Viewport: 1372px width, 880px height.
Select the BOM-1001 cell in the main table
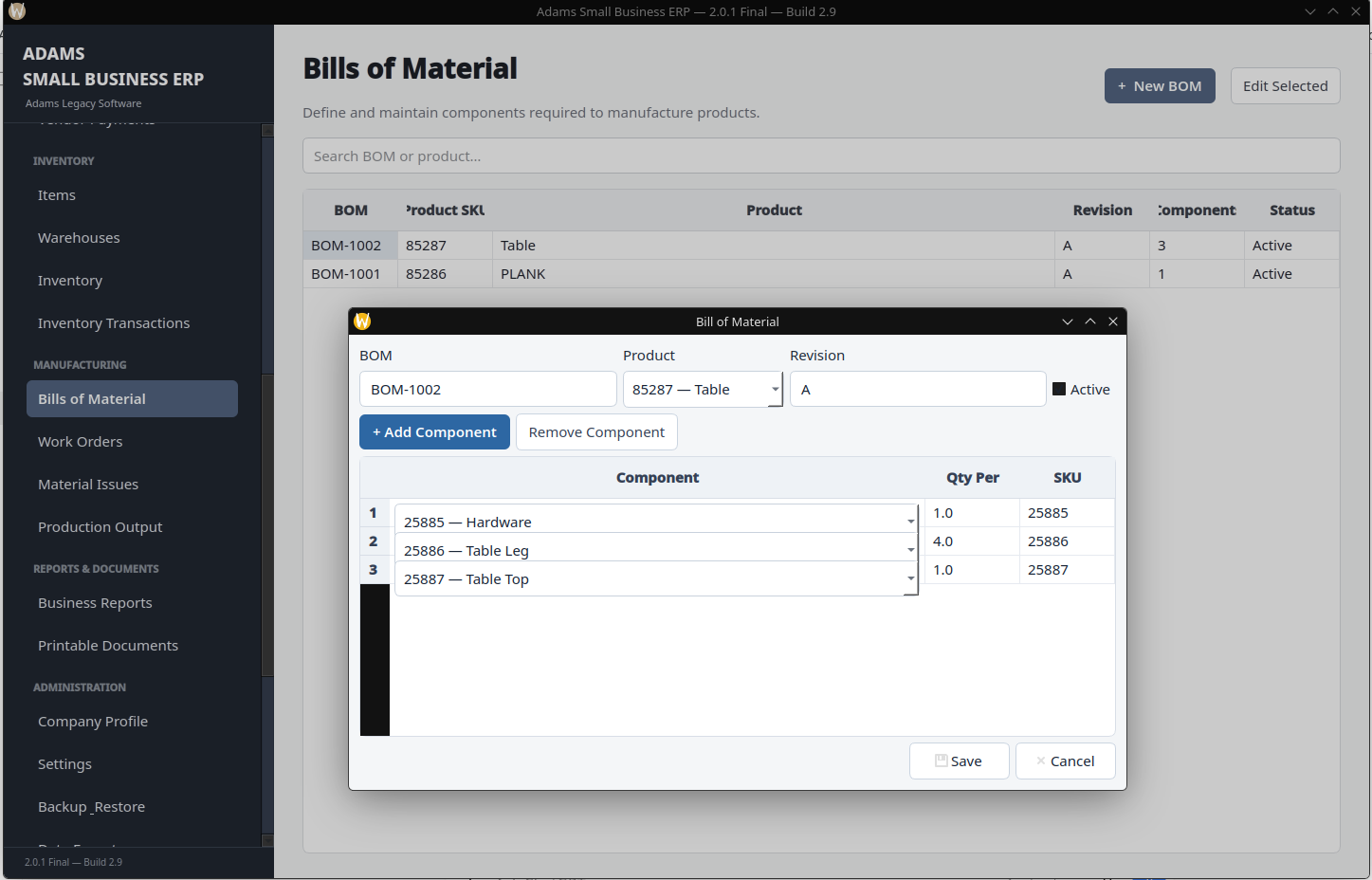[x=351, y=274]
